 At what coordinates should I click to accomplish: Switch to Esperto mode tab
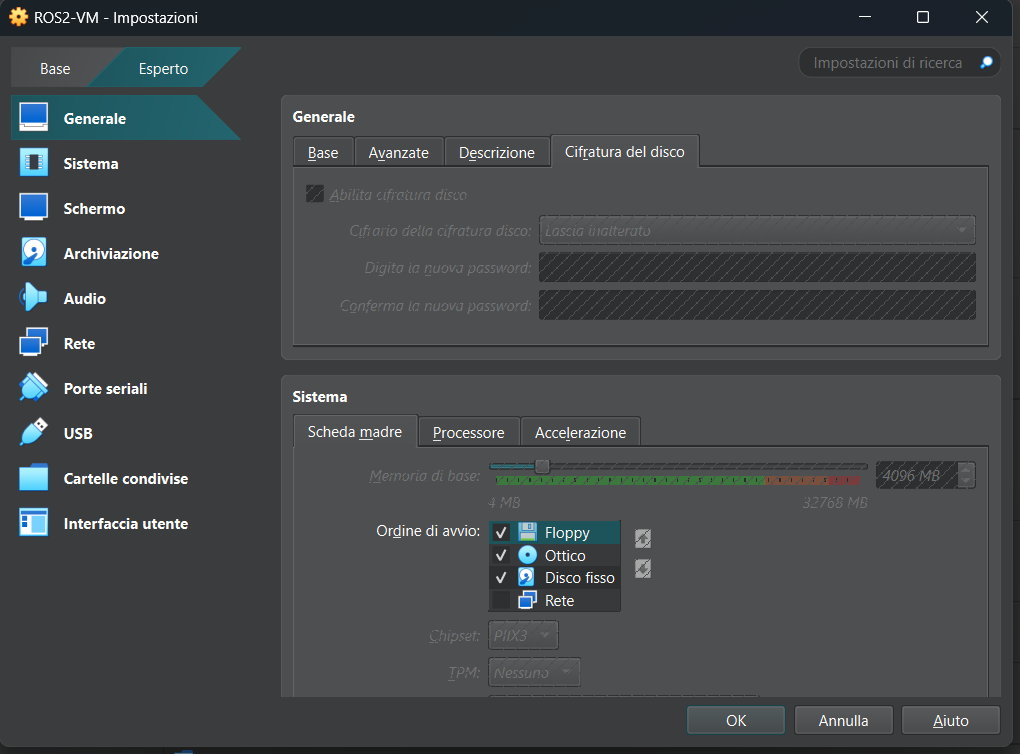[163, 68]
